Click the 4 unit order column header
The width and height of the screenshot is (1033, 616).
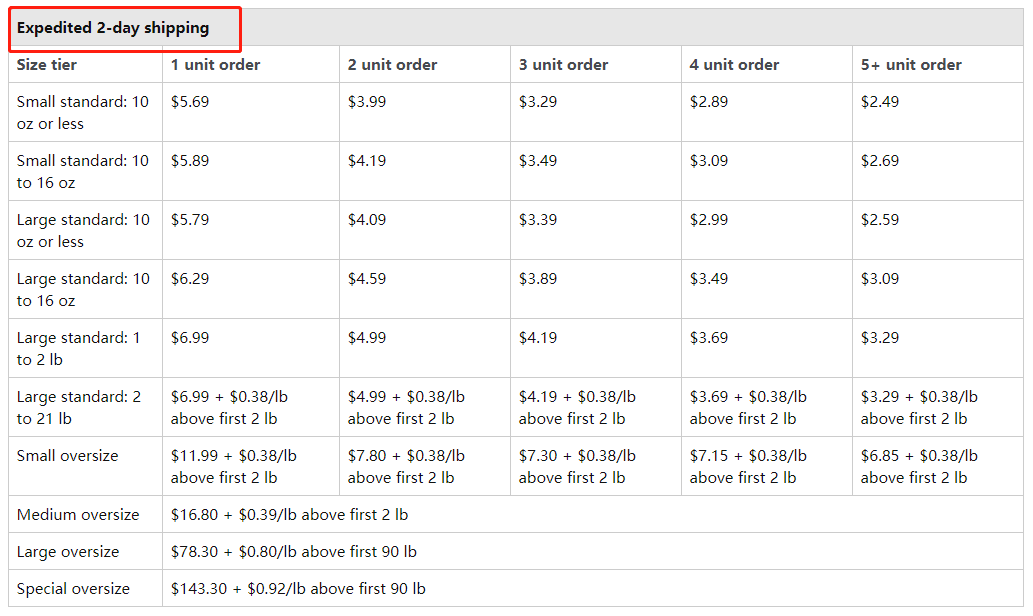[x=735, y=65]
